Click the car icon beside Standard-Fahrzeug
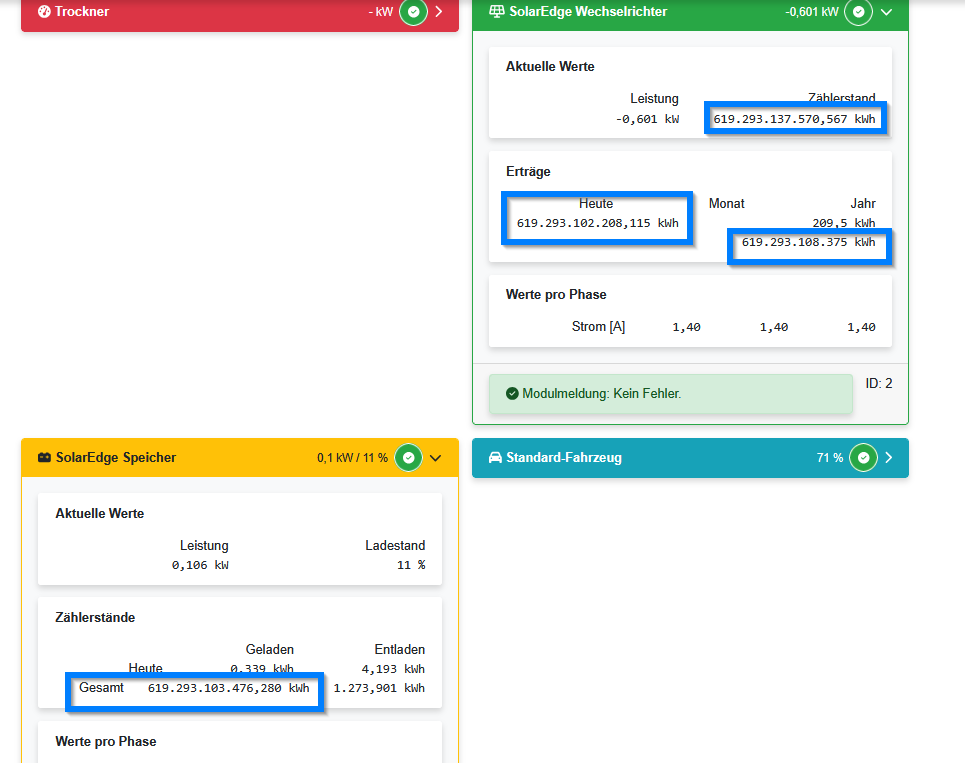 coord(495,458)
